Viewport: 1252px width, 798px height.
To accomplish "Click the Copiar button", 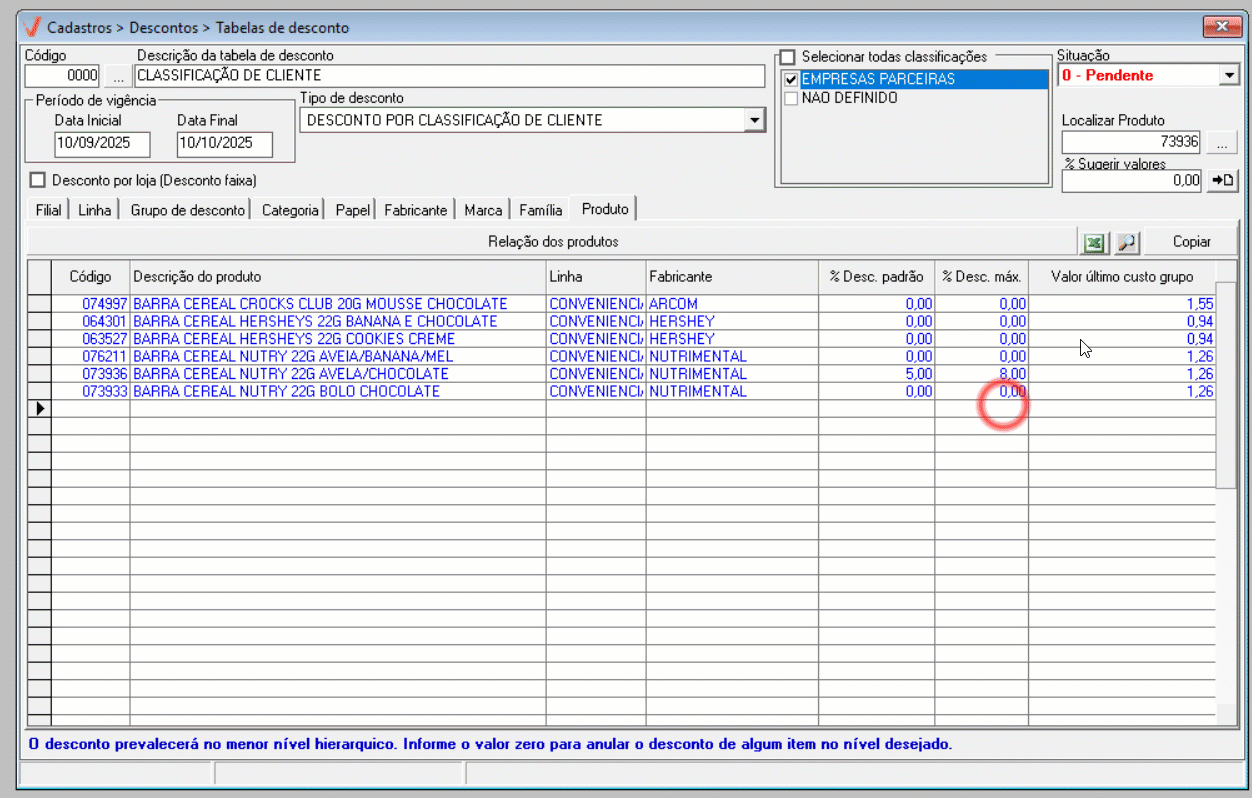I will (1191, 242).
